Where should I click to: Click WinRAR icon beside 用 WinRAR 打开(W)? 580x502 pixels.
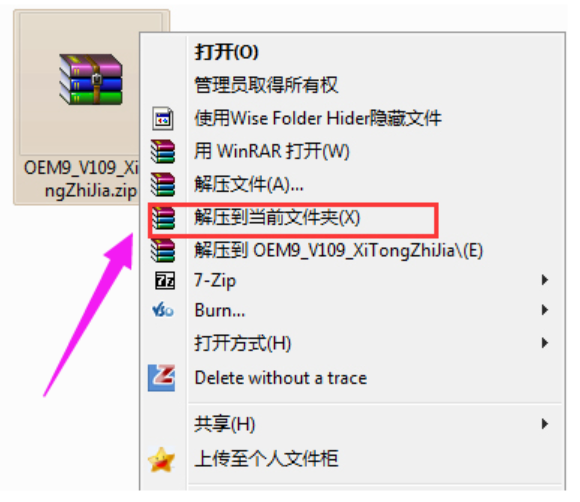coord(163,151)
